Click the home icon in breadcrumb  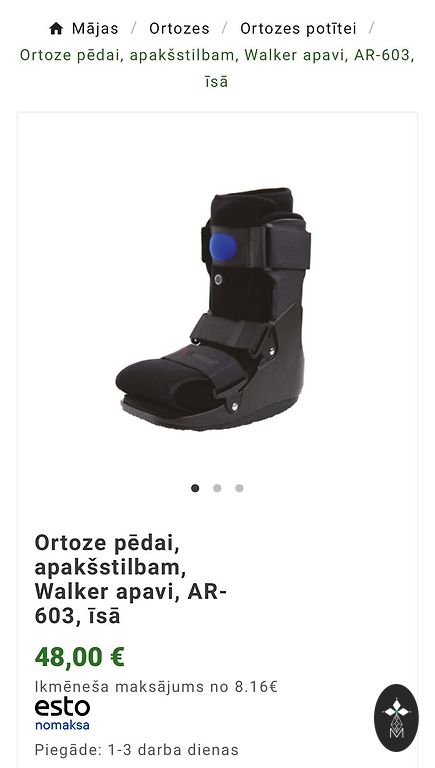coord(56,29)
